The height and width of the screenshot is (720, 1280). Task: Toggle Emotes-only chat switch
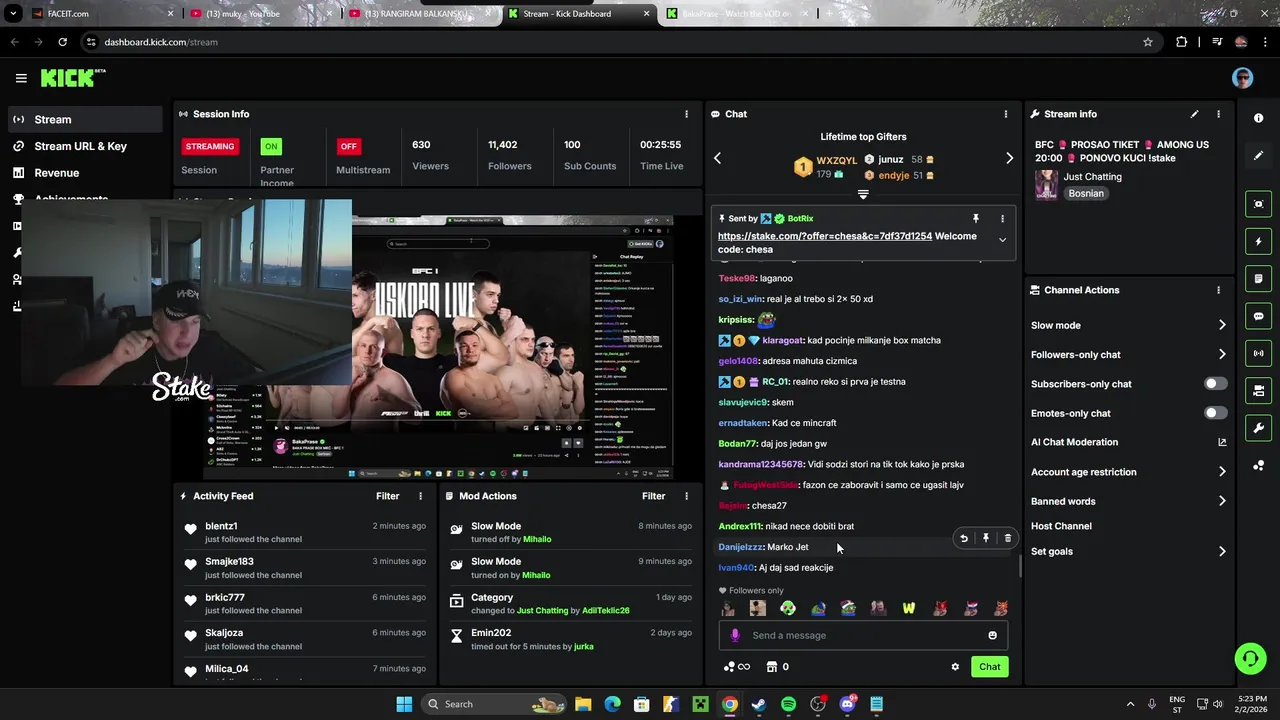pos(1215,413)
